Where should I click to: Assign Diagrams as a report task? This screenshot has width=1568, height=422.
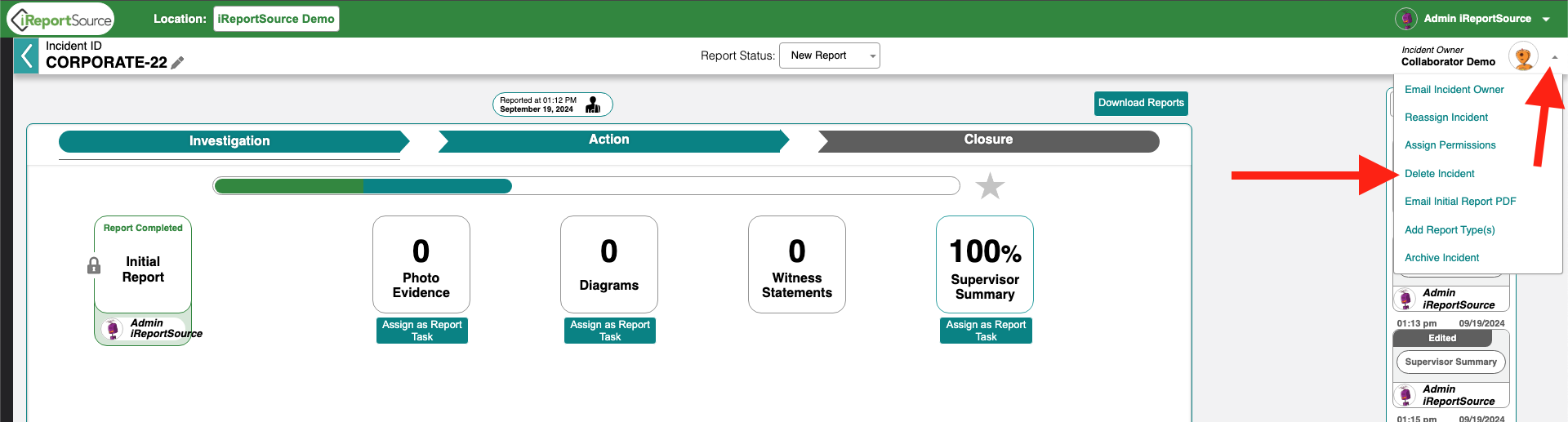point(610,331)
